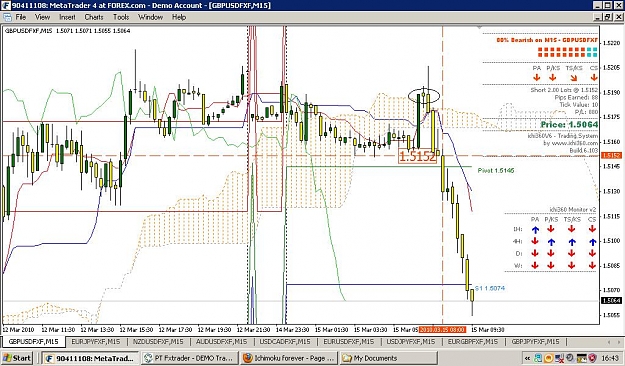Viewport: 625px width, 366px height.
Task: Click the network connections tray icon
Action: click(x=538, y=358)
